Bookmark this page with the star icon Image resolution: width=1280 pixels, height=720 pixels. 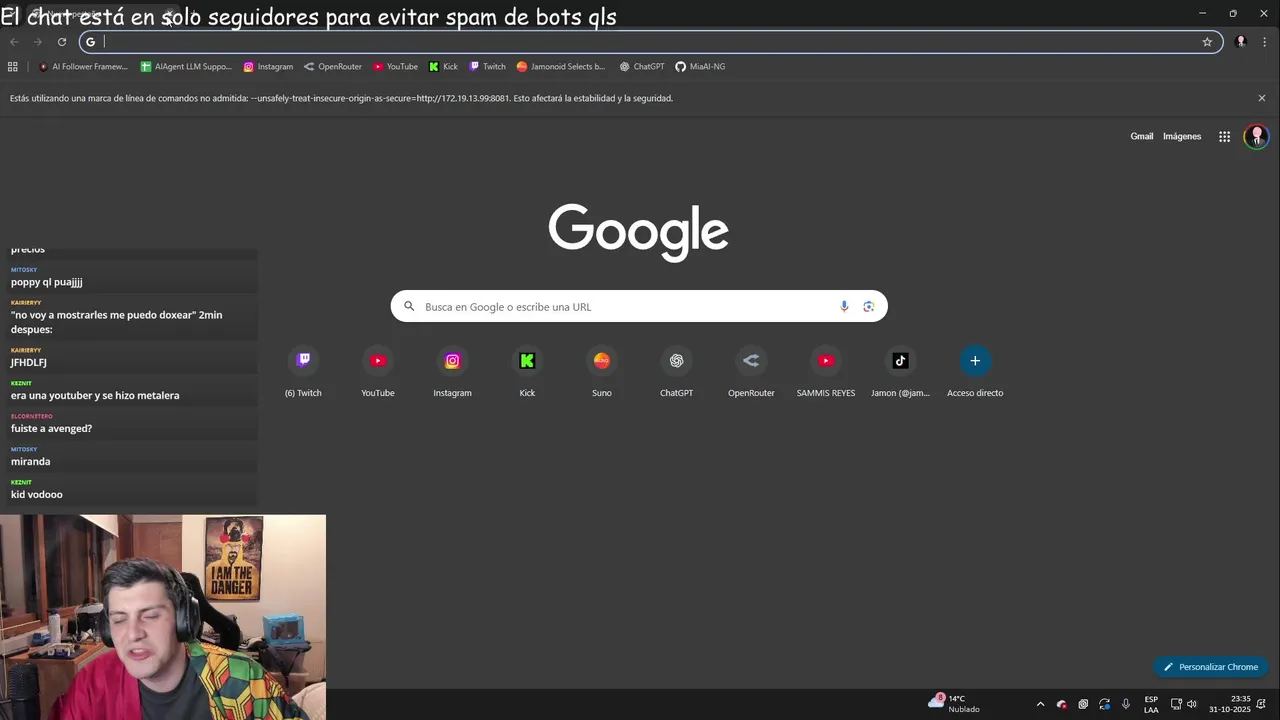[1207, 42]
